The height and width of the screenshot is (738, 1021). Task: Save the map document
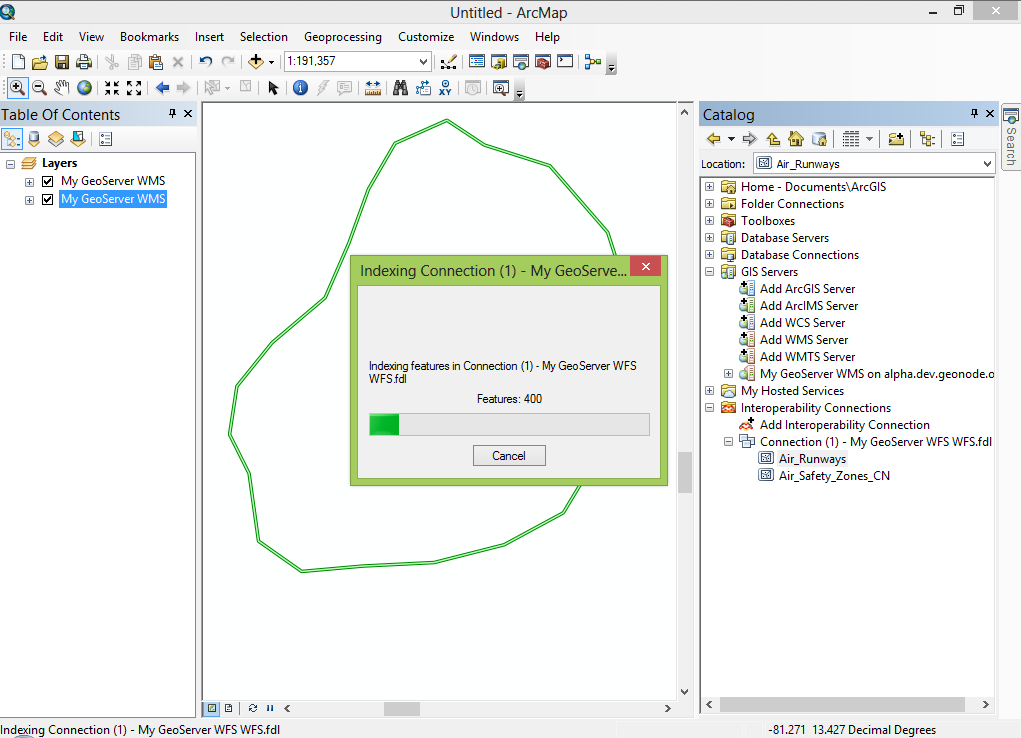62,62
